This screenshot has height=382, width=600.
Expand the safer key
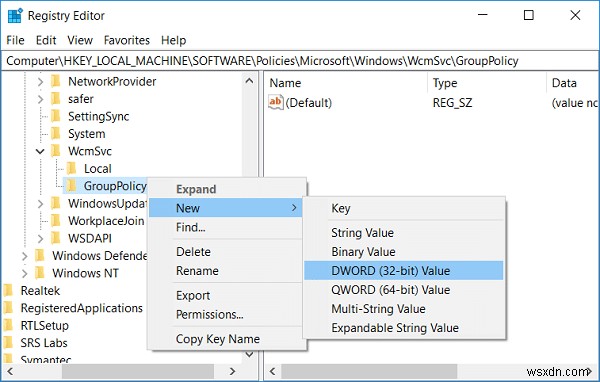click(40, 99)
